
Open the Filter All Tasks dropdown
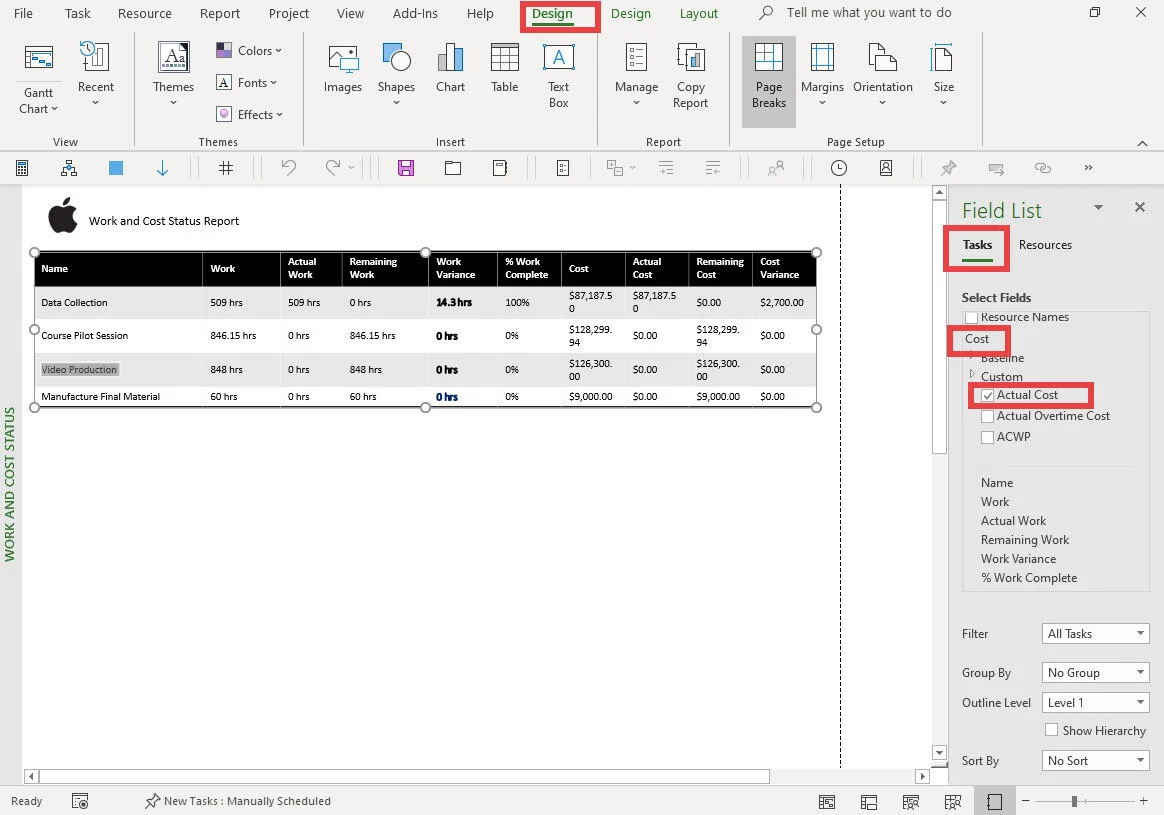(x=1096, y=633)
